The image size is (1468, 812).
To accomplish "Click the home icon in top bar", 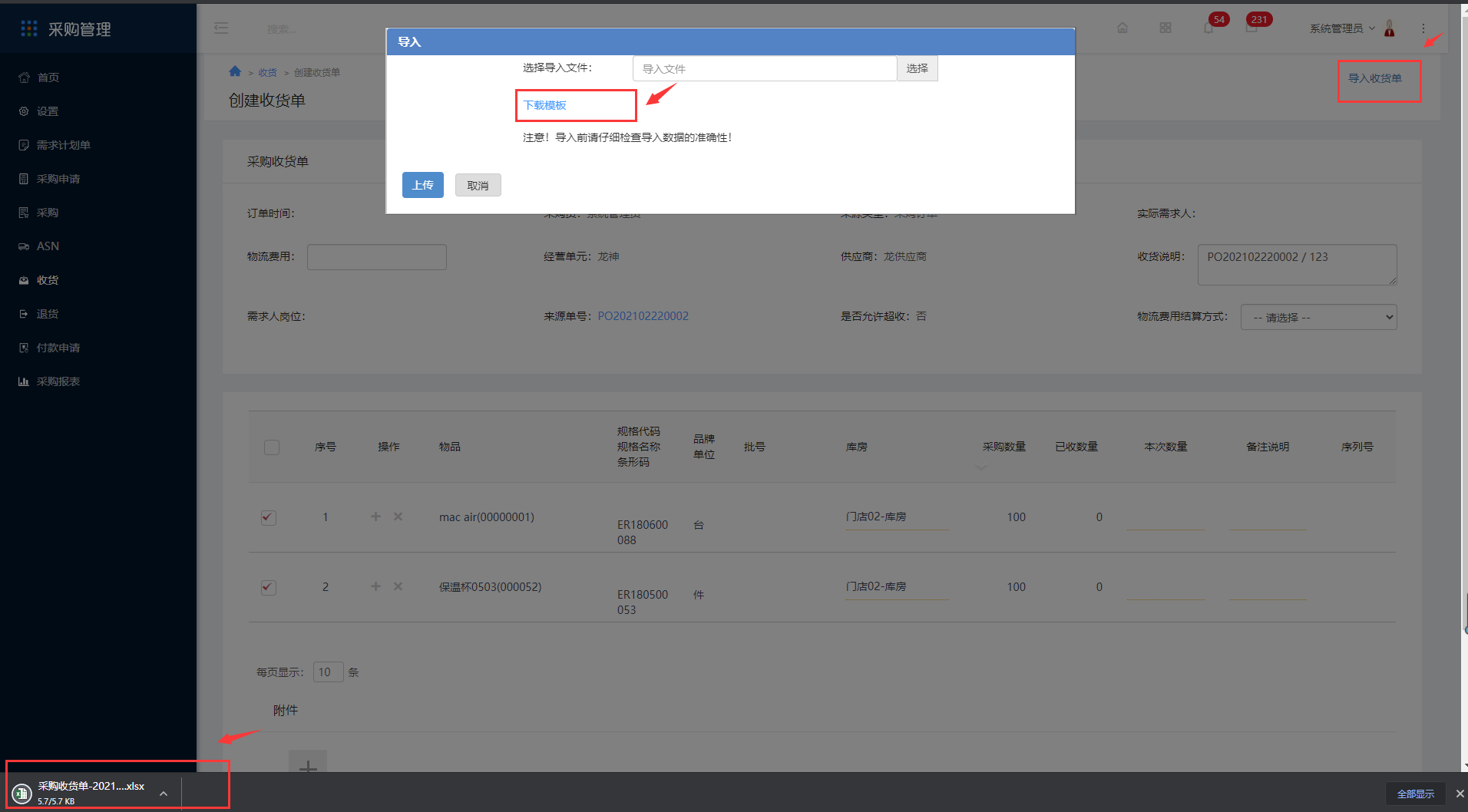I will tap(1122, 28).
